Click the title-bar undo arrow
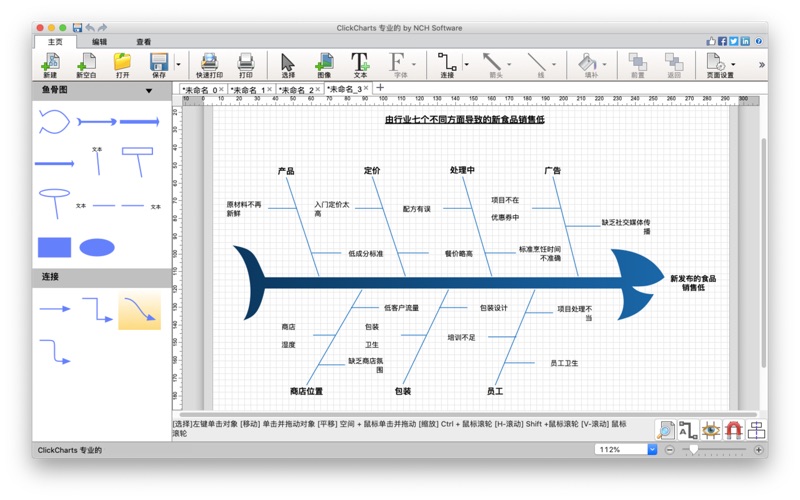This screenshot has height=500, width=800. tap(90, 28)
